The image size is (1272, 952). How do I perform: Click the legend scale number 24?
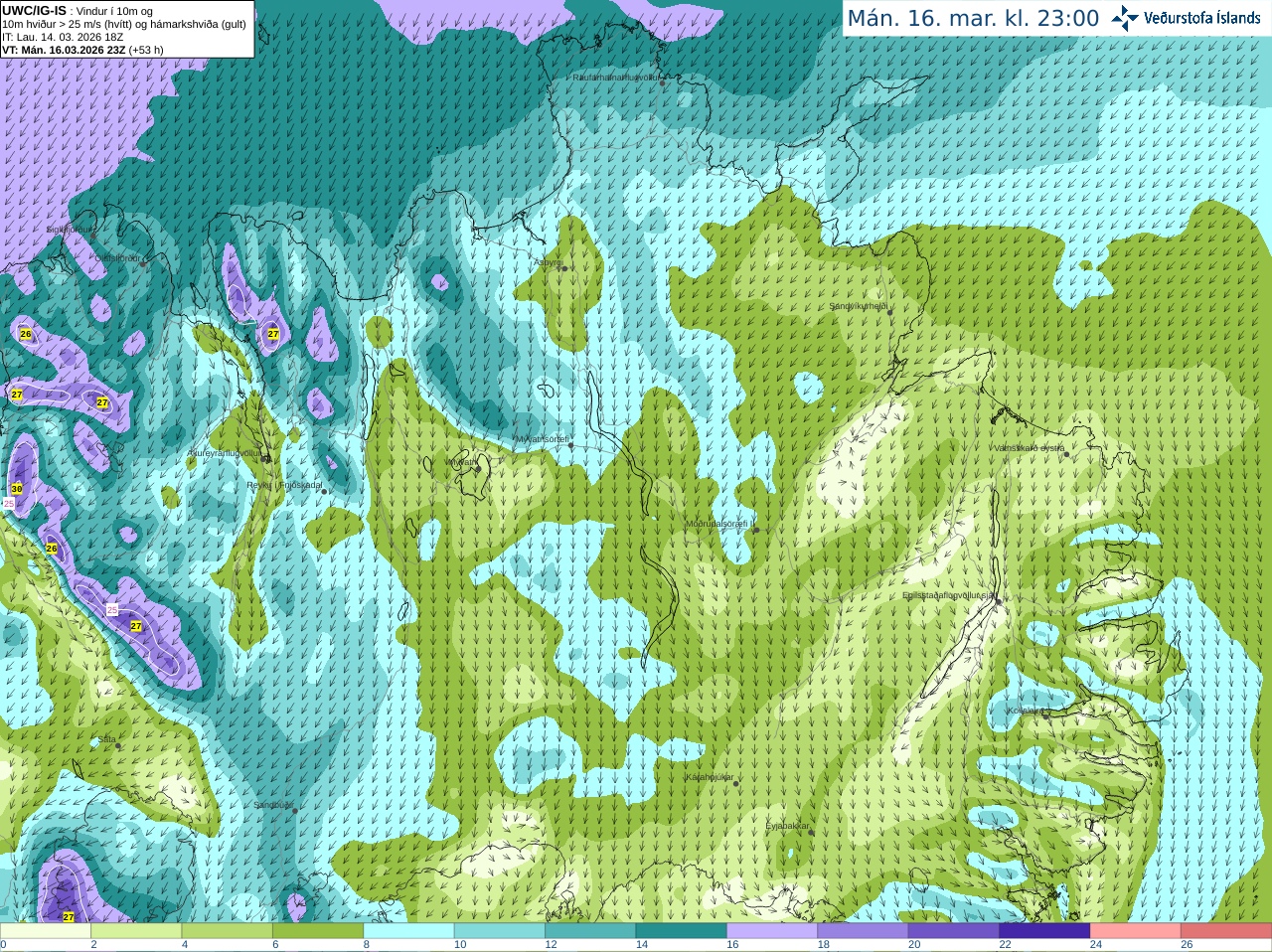click(1096, 945)
